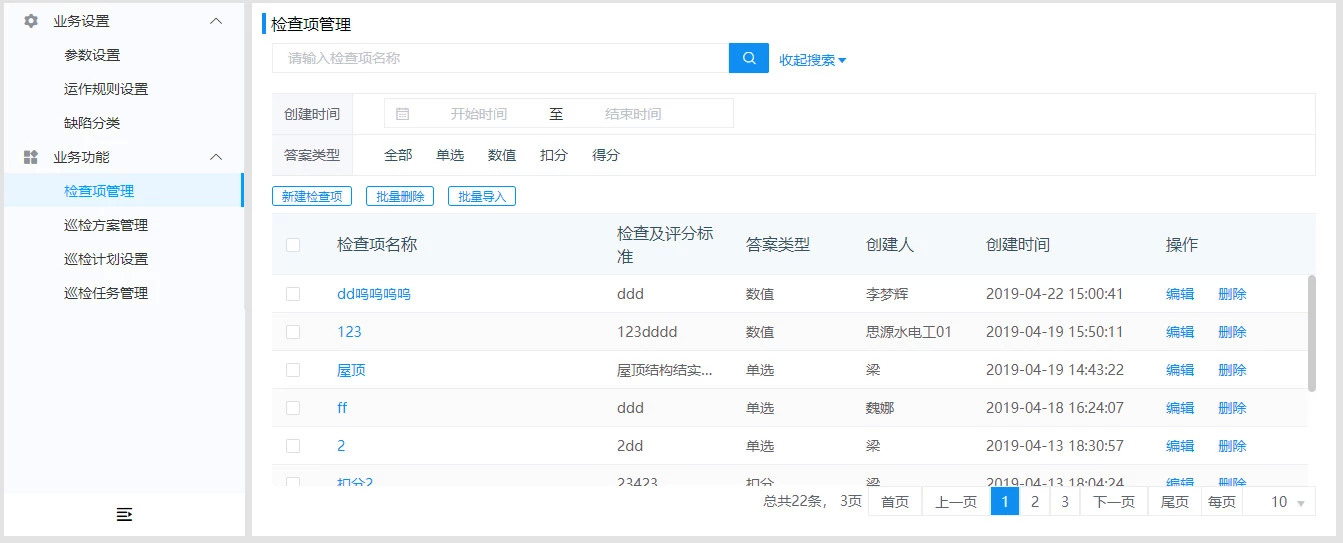Click the calendar icon in date range
The width and height of the screenshot is (1343, 543).
(x=402, y=114)
